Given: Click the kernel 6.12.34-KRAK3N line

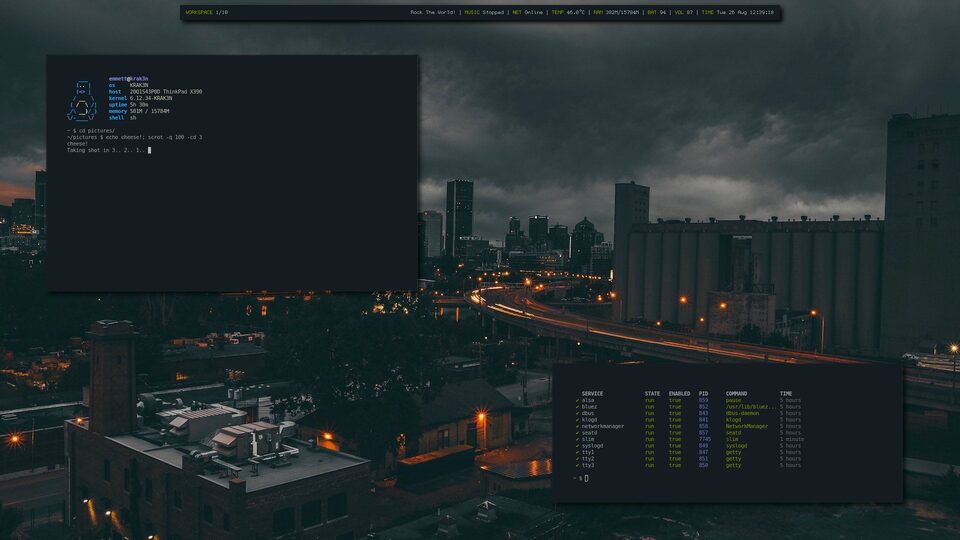Looking at the screenshot, I should tap(140, 98).
